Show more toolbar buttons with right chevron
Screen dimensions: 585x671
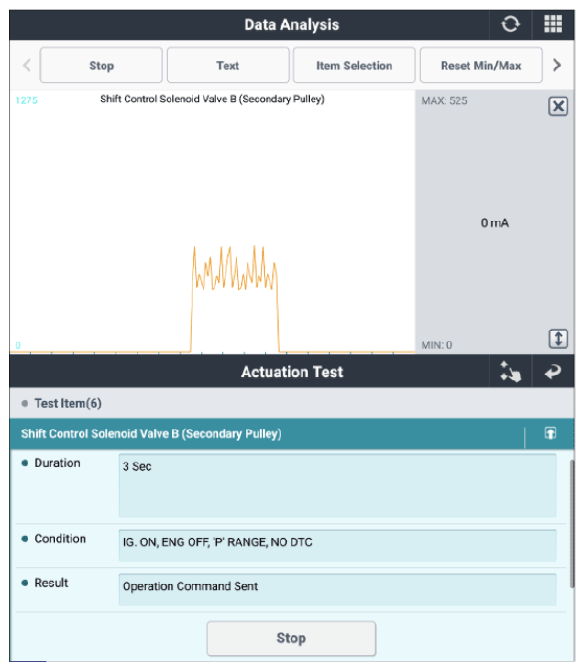click(557, 65)
